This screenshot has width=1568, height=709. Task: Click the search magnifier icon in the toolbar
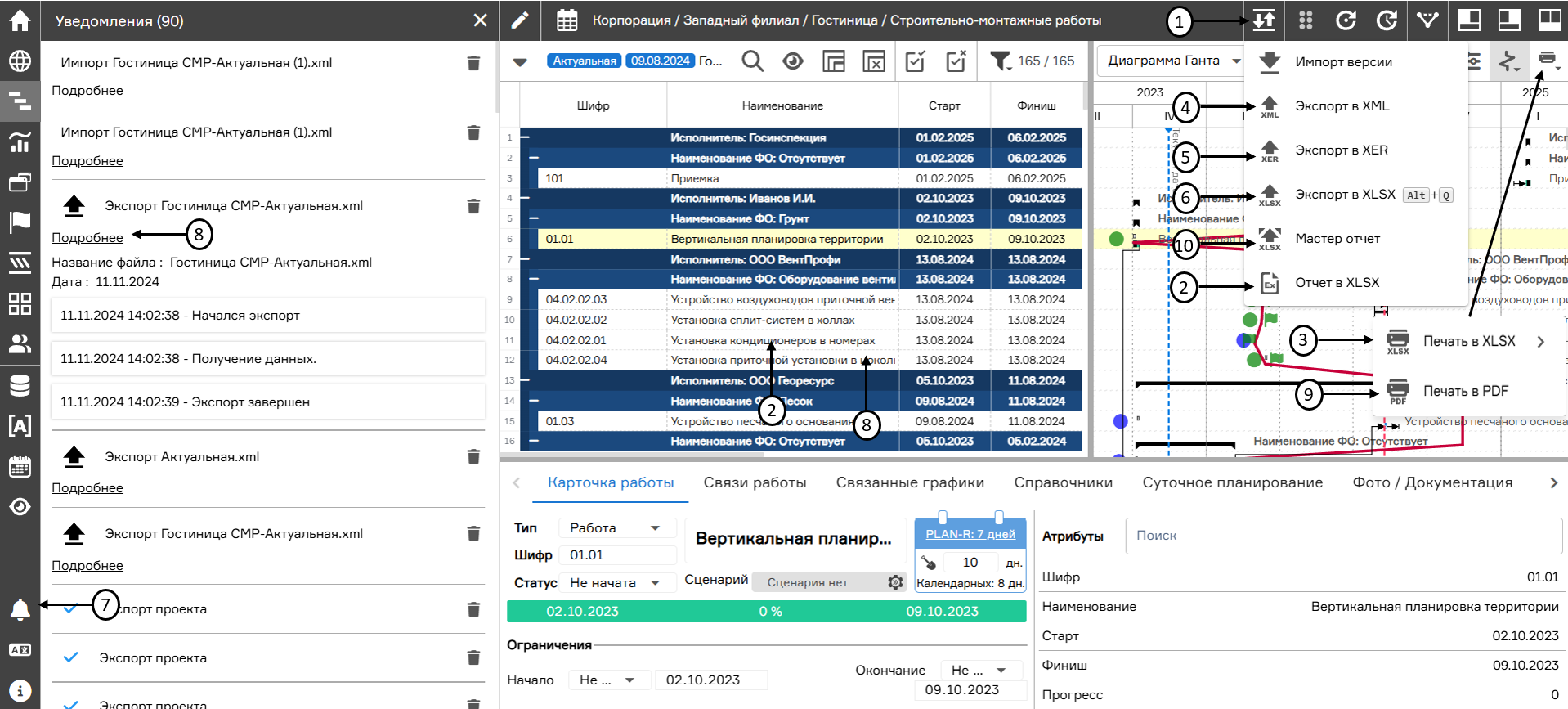[x=752, y=61]
